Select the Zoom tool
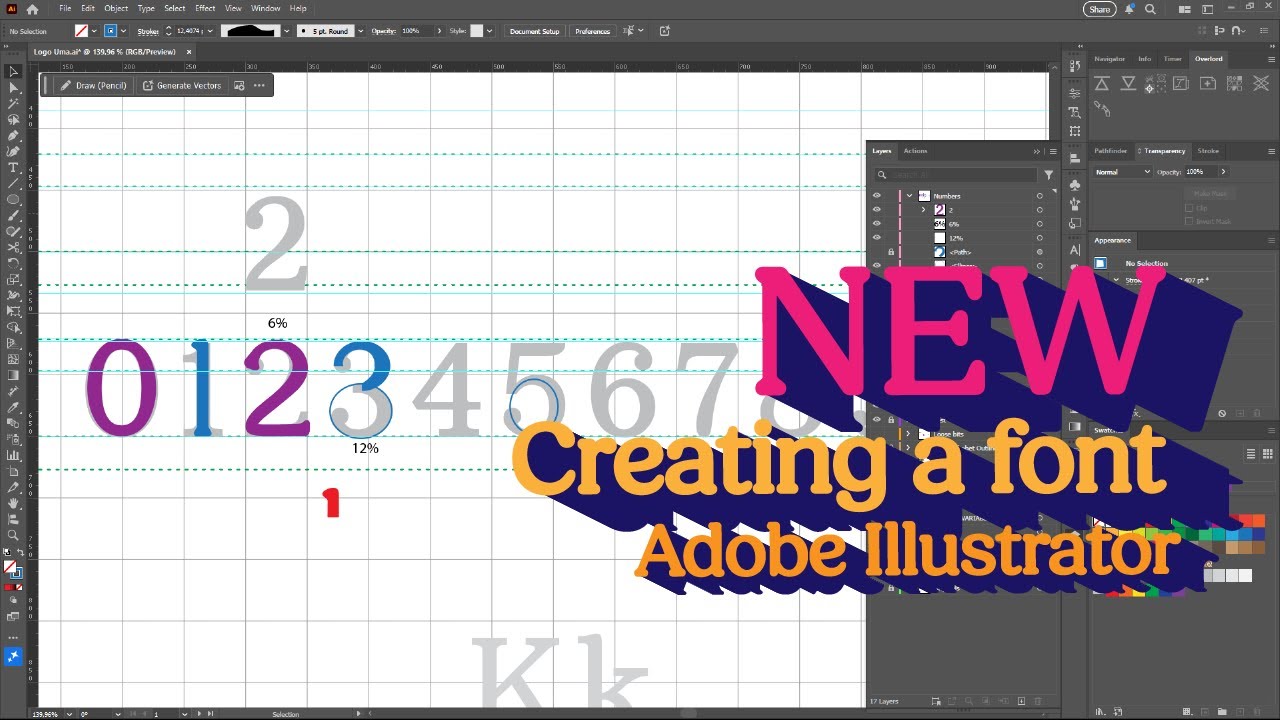Screen dimensions: 1280x720 pyautogui.click(x=13, y=535)
